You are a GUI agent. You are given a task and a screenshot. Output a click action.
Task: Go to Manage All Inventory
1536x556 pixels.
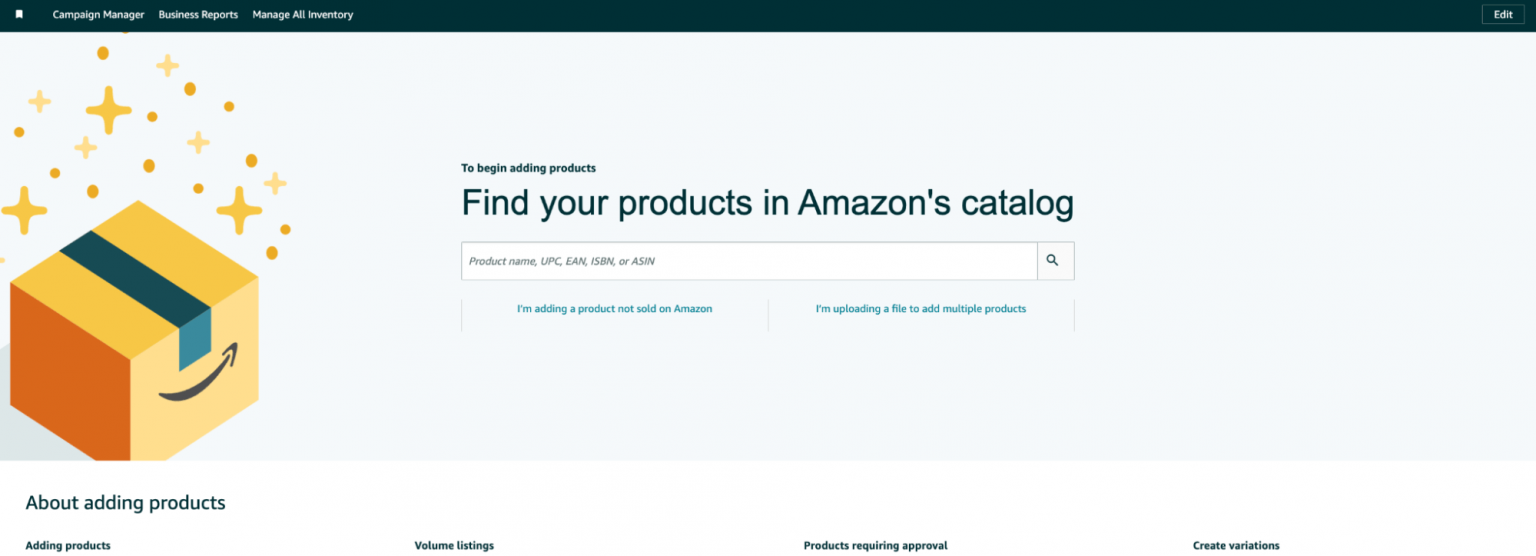tap(302, 15)
